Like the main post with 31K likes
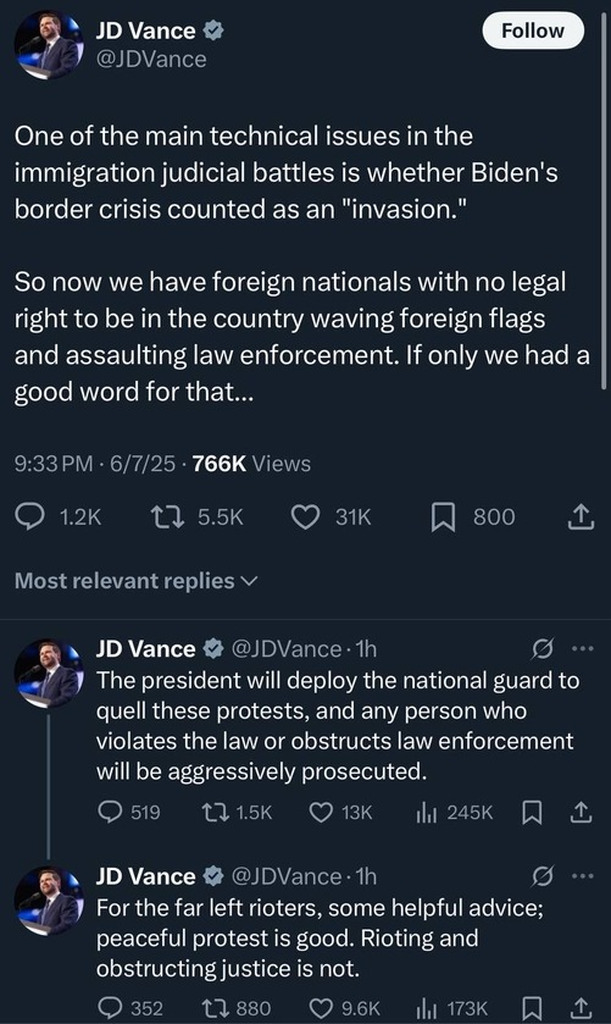The image size is (611, 1024). pos(304,516)
